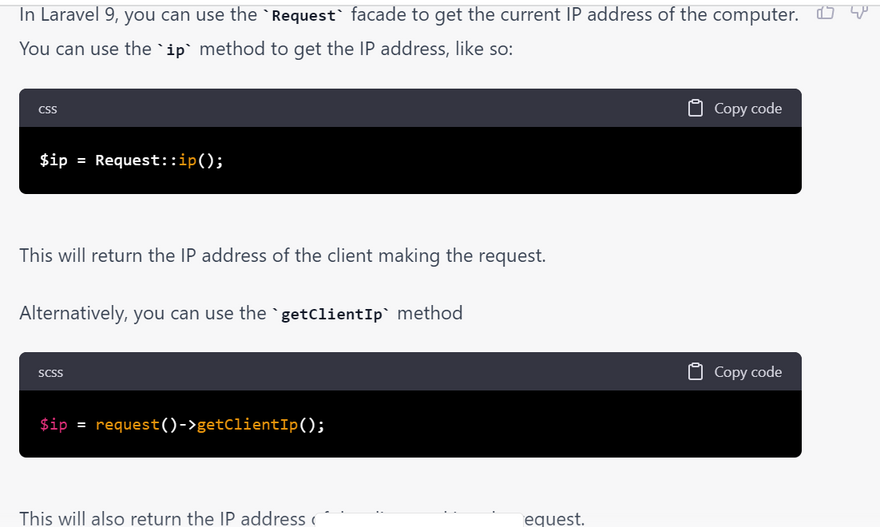This screenshot has height=527, width=880.
Task: Click "This will also return the IP address"
Action: 162,518
